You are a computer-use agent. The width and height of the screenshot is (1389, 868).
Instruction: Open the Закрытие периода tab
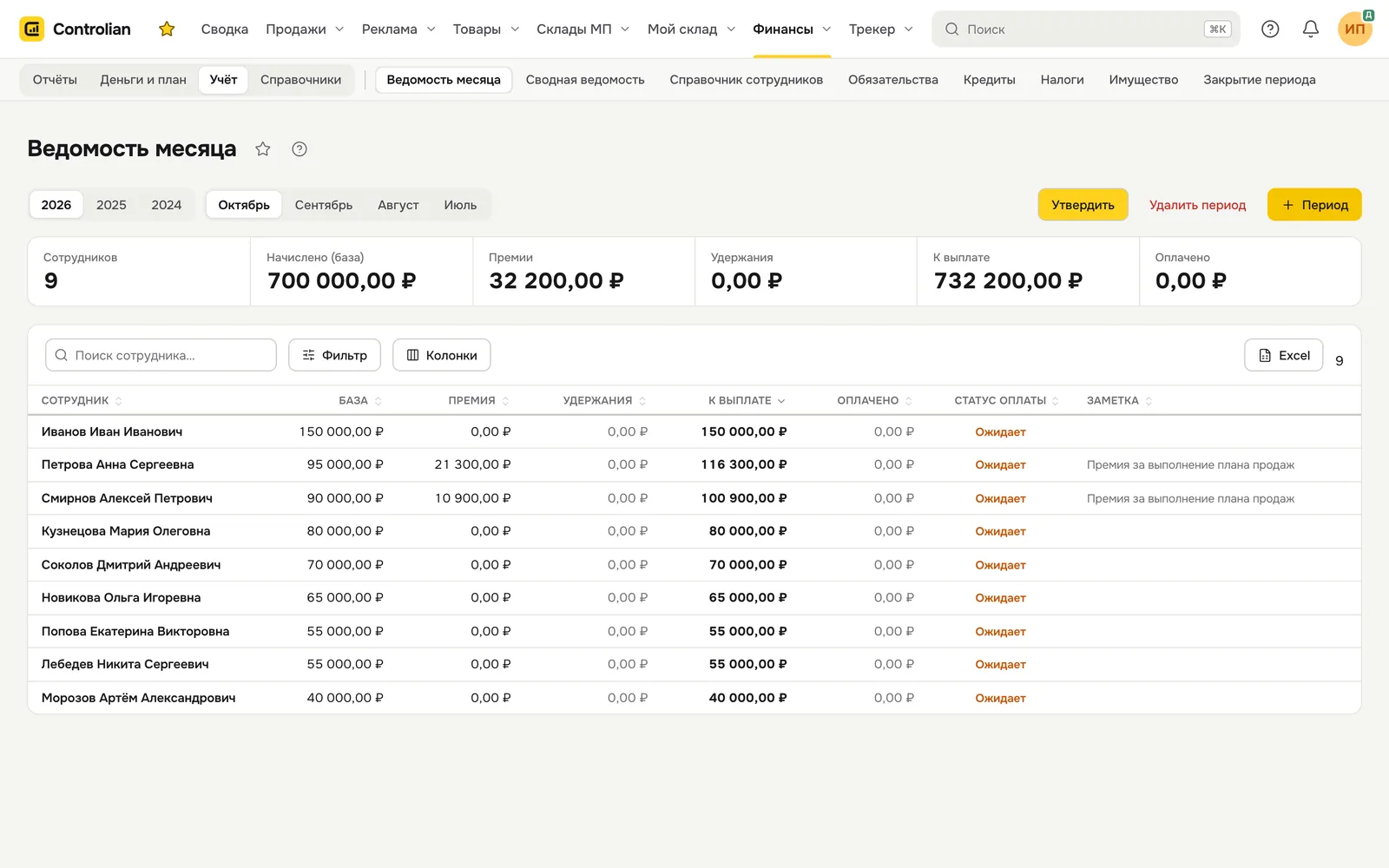(1260, 80)
